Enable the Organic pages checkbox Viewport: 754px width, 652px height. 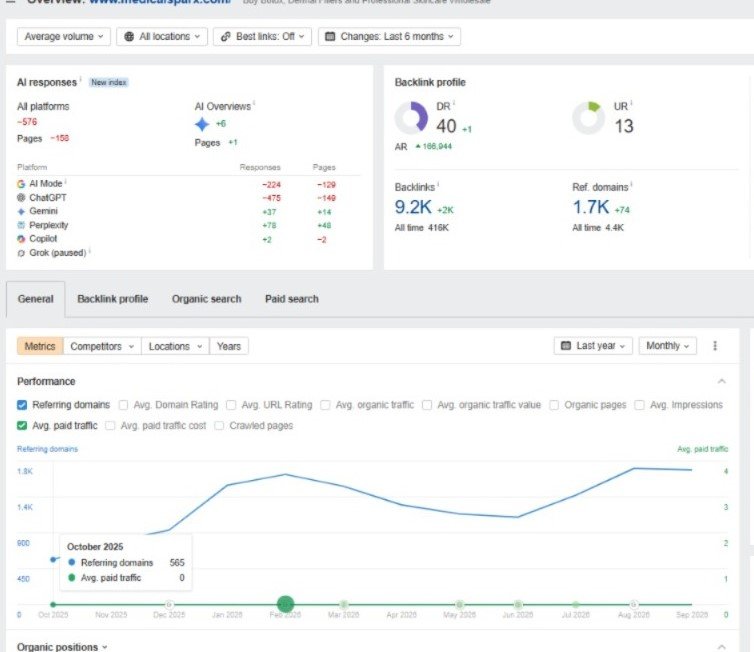coord(554,405)
